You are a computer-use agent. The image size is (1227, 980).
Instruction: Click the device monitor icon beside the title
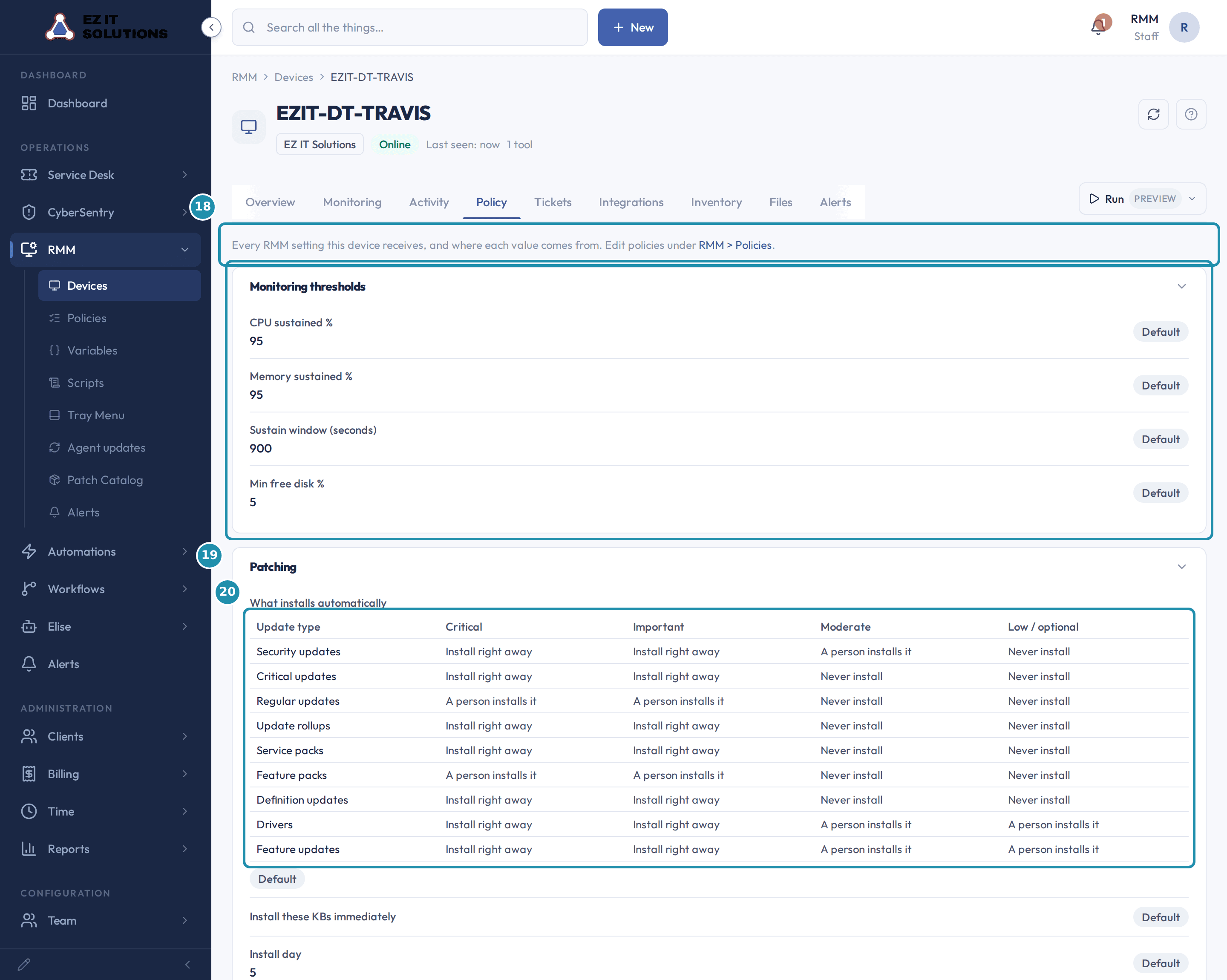coord(249,127)
